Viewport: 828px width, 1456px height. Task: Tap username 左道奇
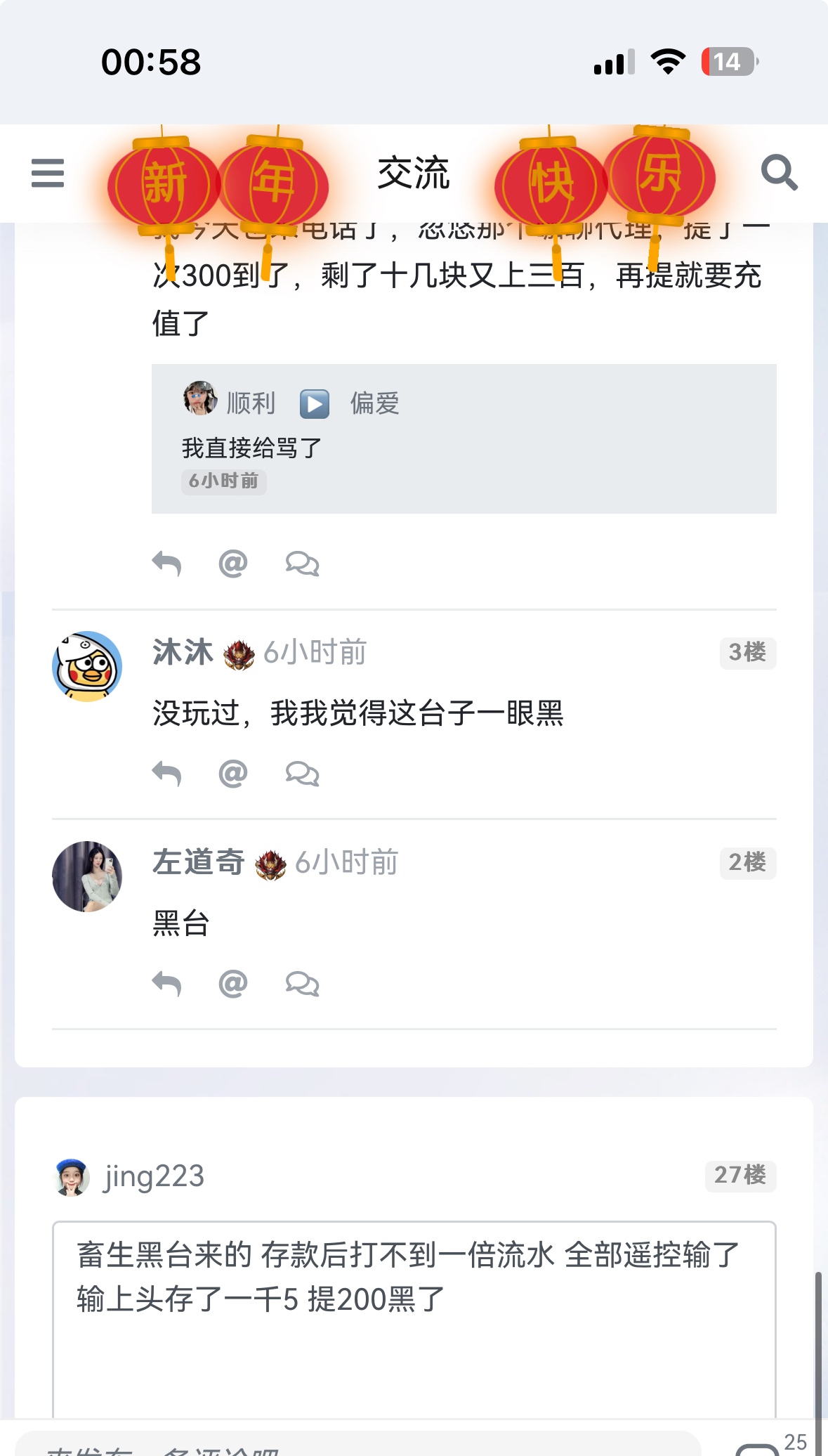[x=198, y=862]
